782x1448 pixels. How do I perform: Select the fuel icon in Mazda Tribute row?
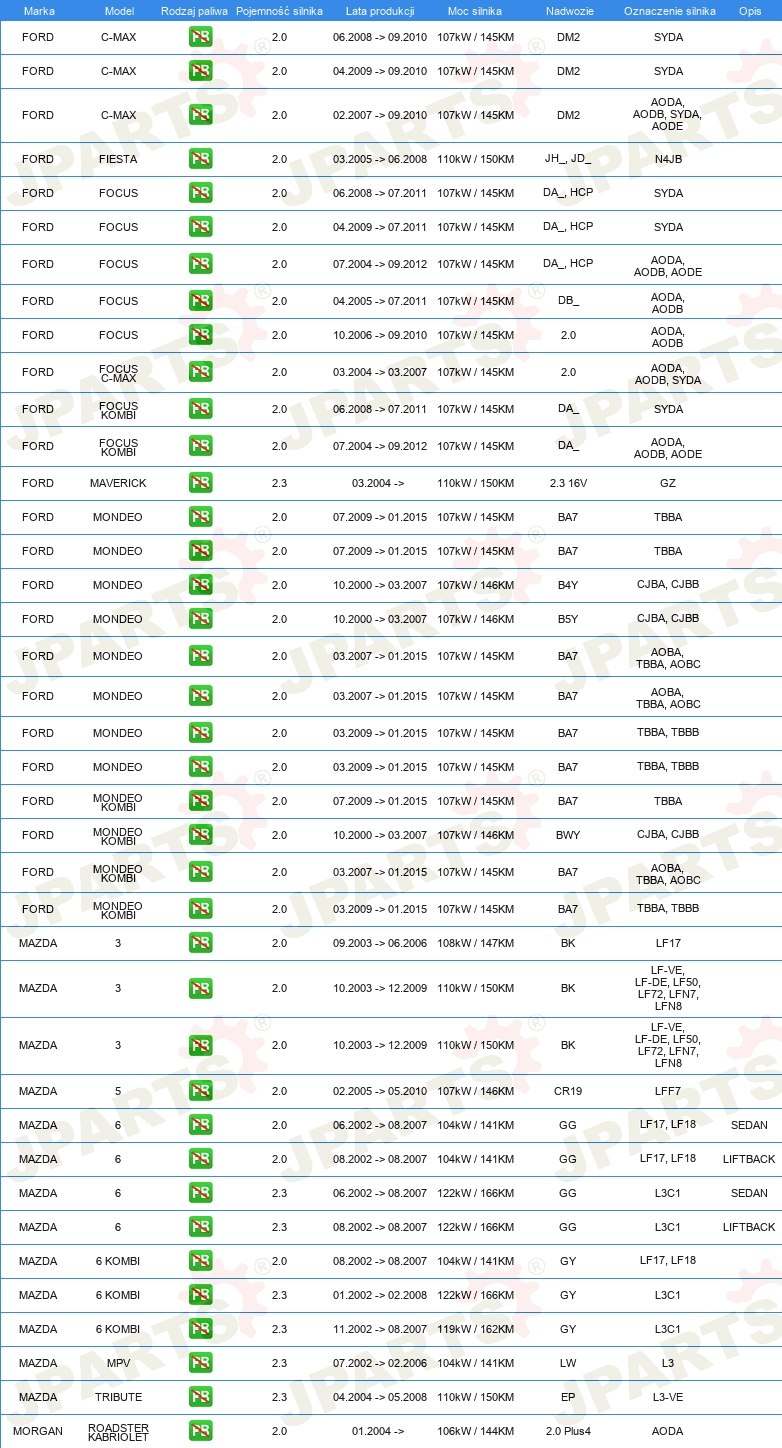point(200,1397)
